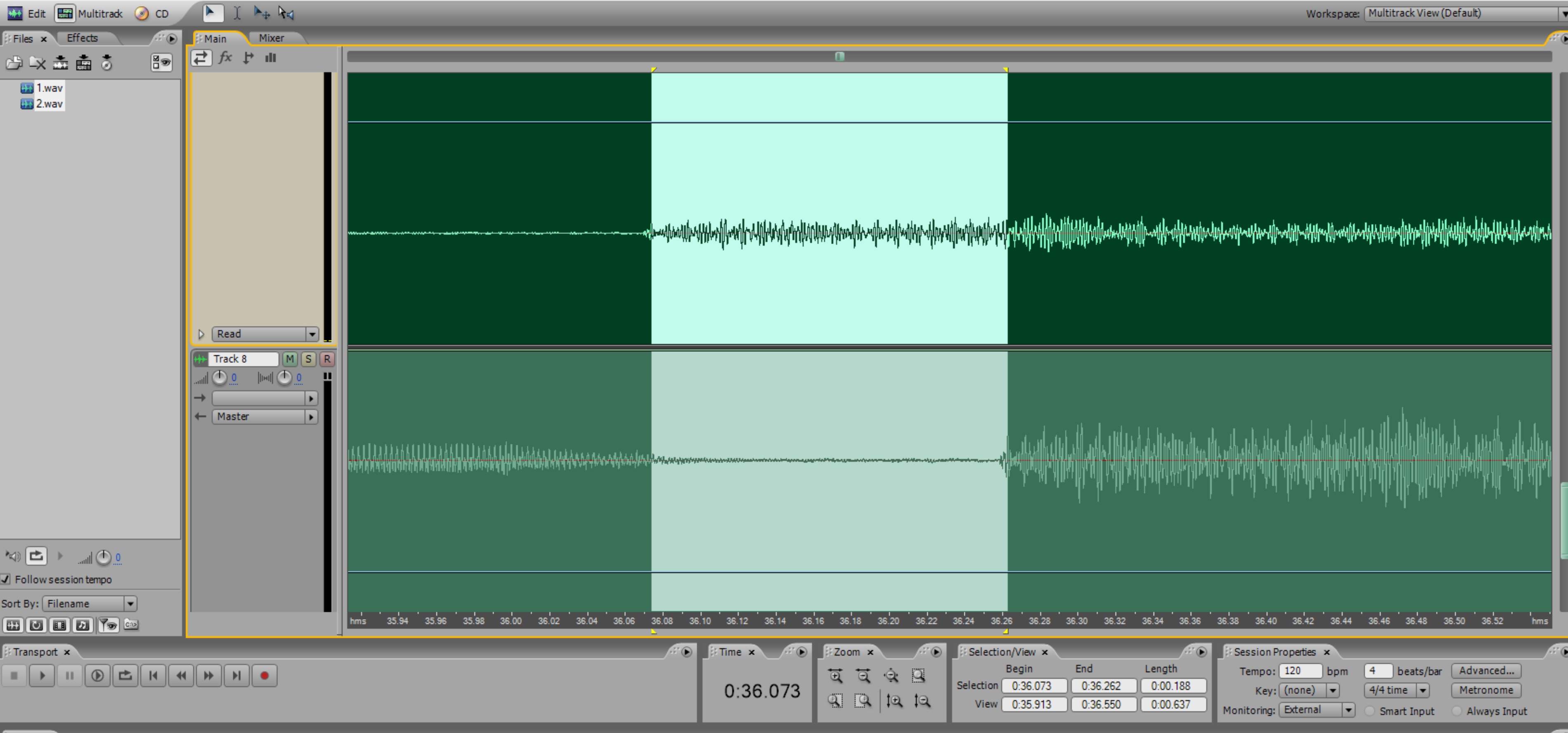
Task: Toggle the Follow session tempo checkbox
Action: tap(5, 579)
